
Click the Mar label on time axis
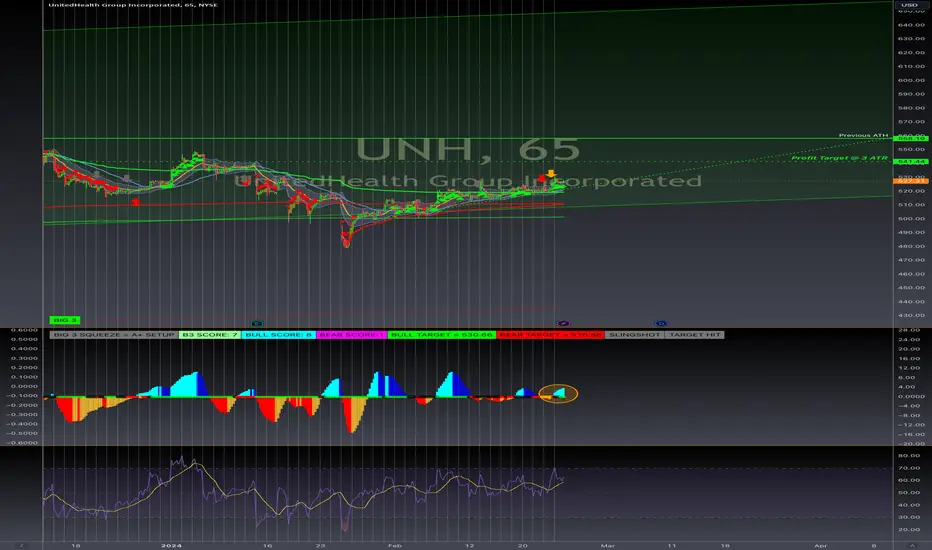click(607, 545)
